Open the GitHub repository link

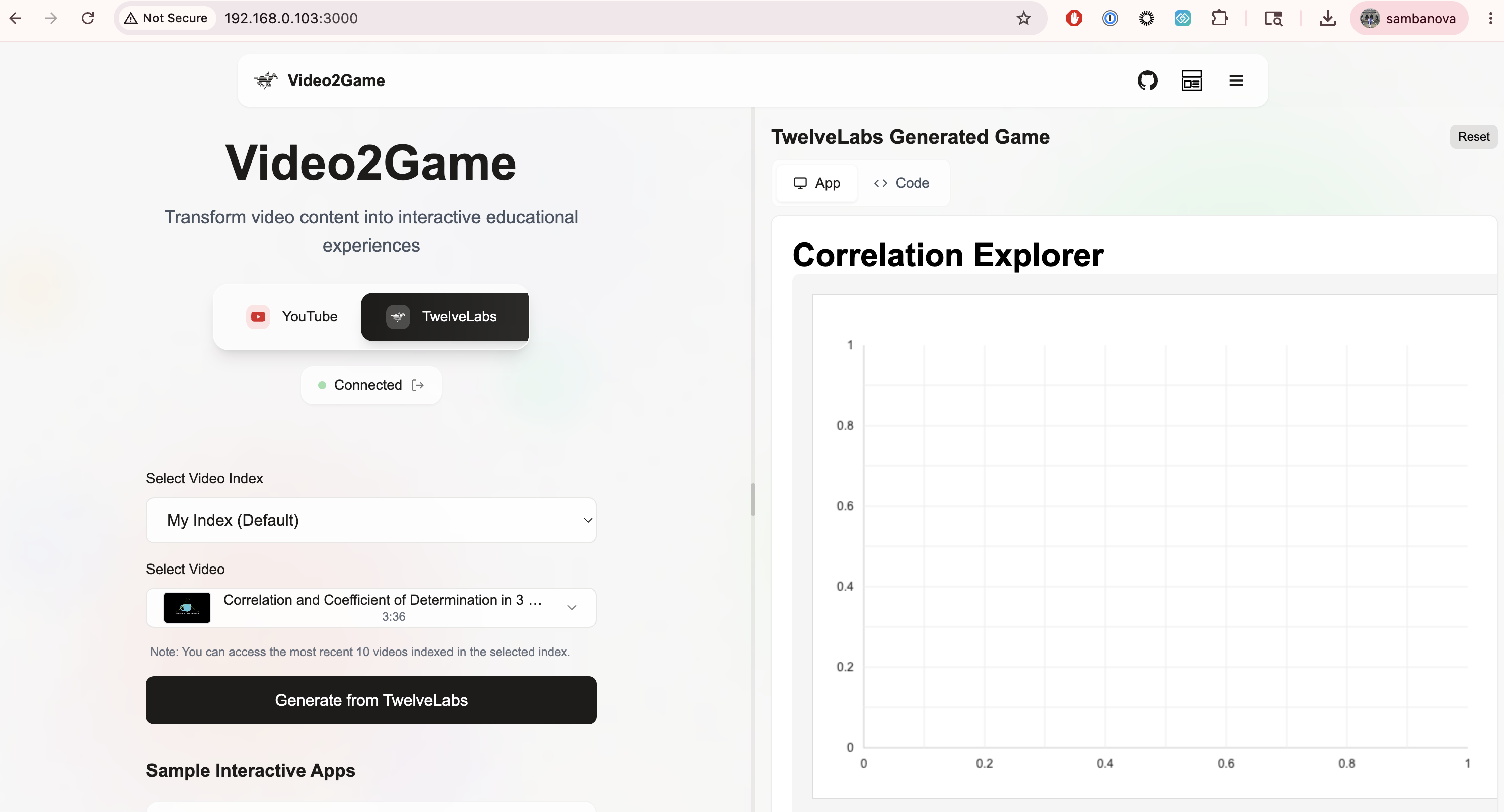pyautogui.click(x=1147, y=80)
